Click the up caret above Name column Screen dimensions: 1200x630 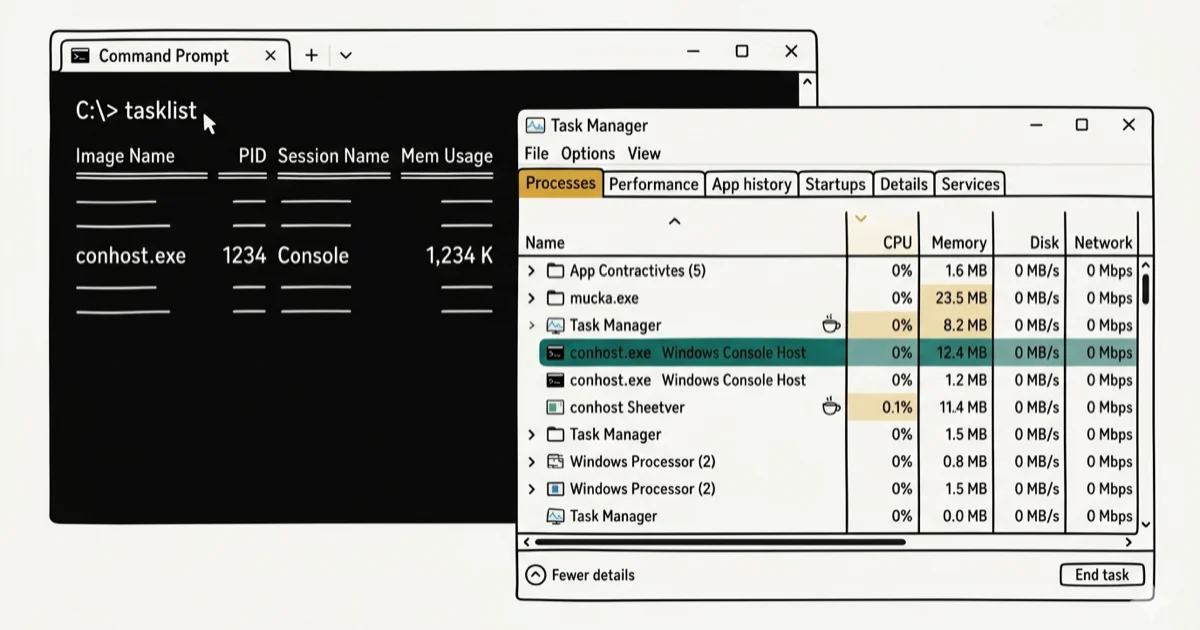point(674,221)
